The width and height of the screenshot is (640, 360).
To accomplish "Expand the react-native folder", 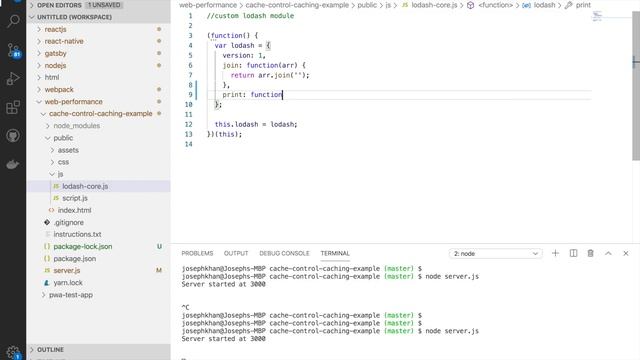I will pyautogui.click(x=64, y=41).
